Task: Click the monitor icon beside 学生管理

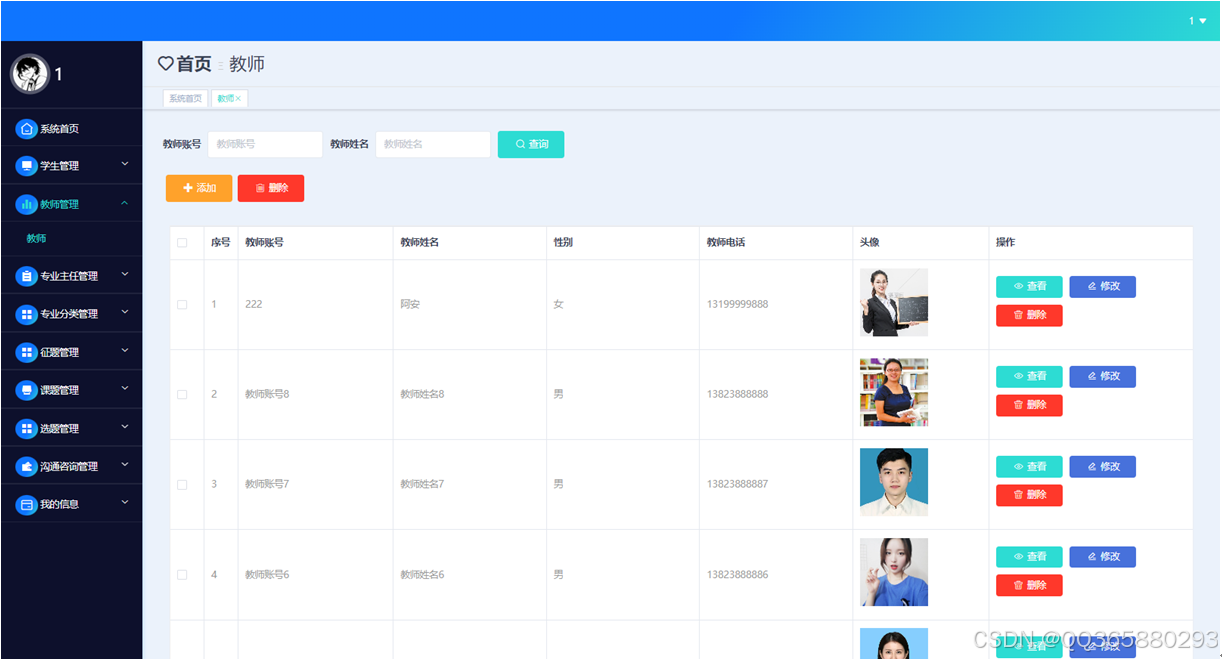Action: point(27,166)
